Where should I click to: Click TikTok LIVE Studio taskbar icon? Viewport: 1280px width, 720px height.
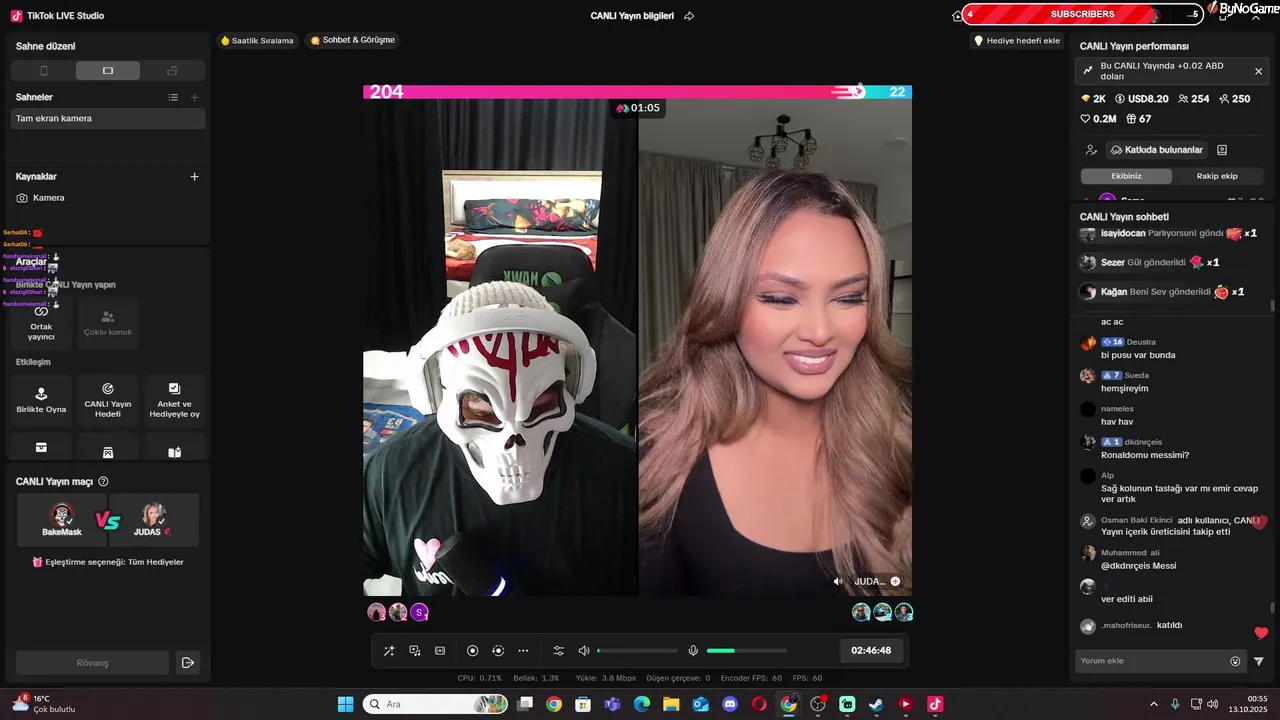tap(935, 704)
